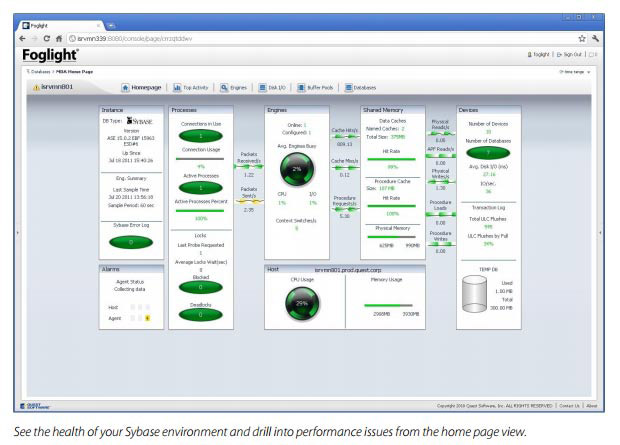Open the Homepage tab

(x=142, y=87)
